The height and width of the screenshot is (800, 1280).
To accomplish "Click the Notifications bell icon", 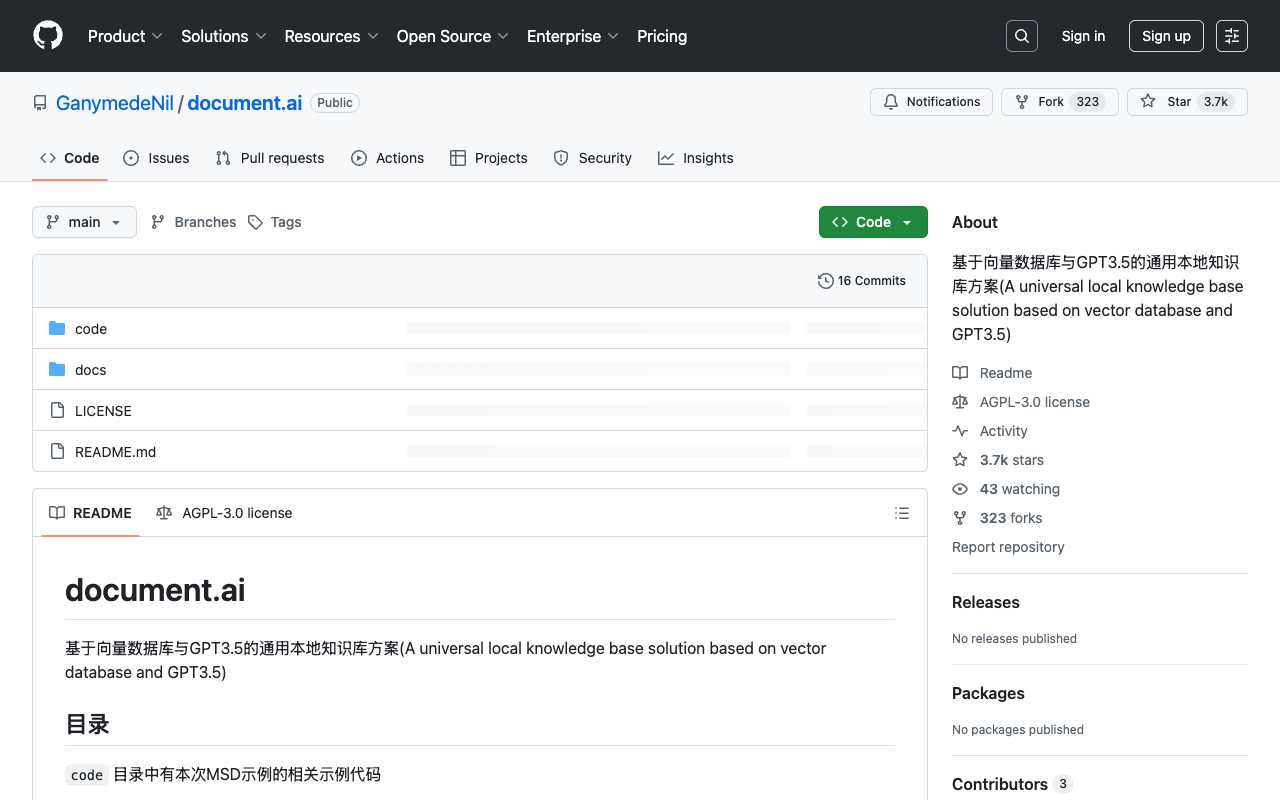I will 891,102.
